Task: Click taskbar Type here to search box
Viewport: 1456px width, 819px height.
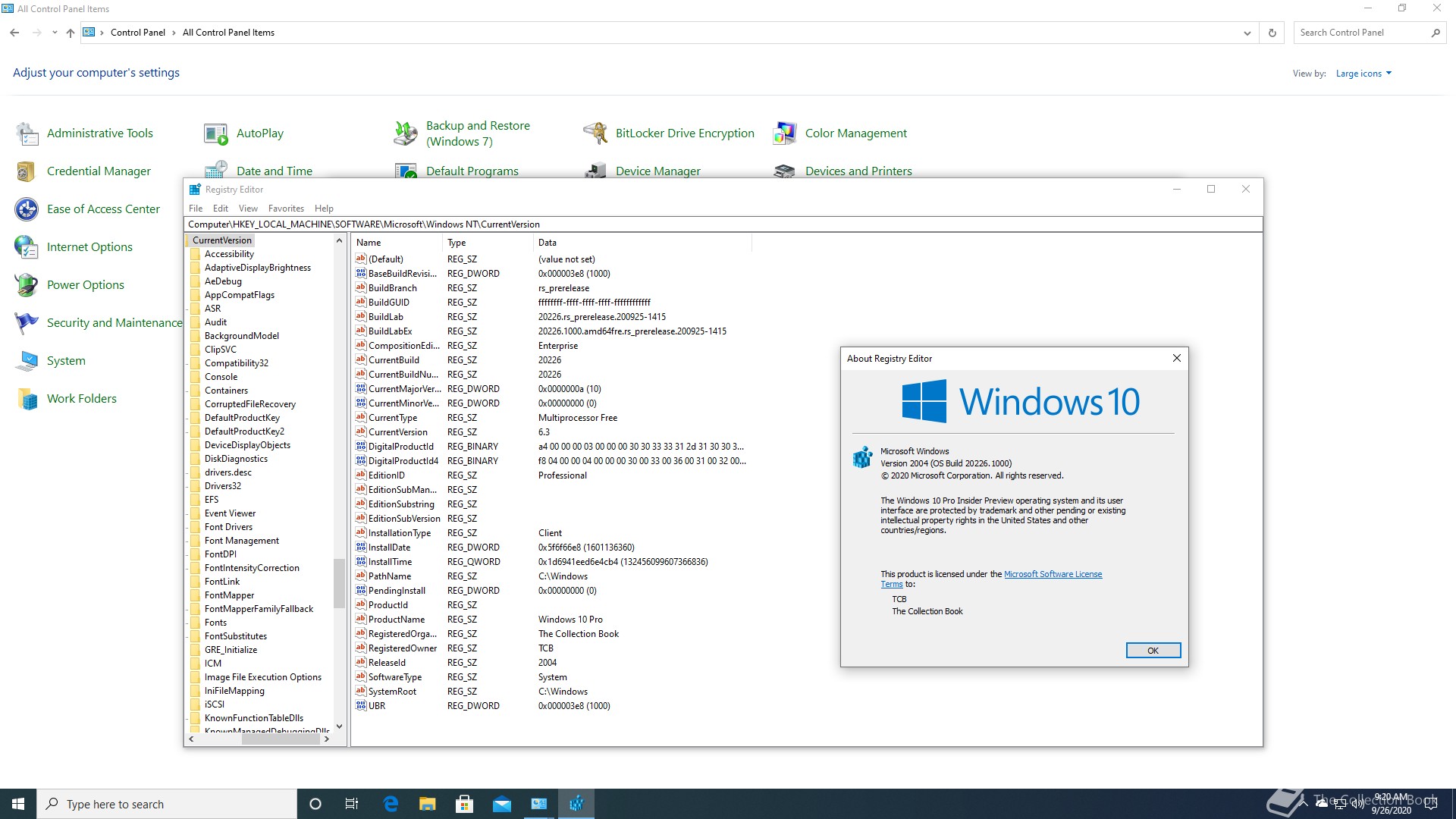Action: pos(167,804)
